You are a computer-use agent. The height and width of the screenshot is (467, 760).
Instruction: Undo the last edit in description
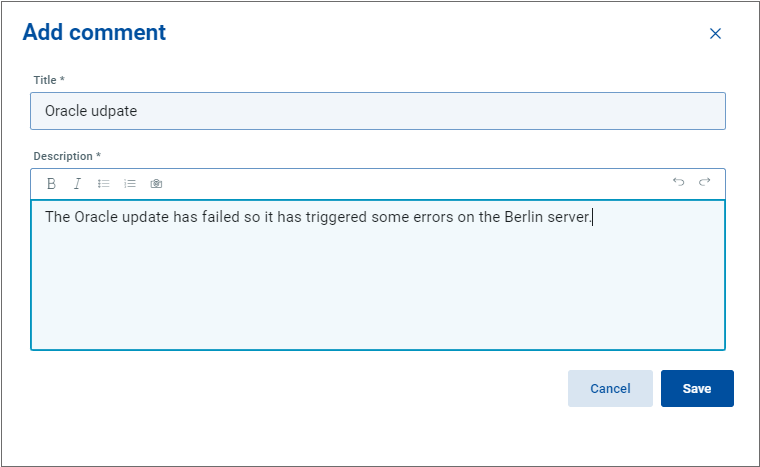679,183
